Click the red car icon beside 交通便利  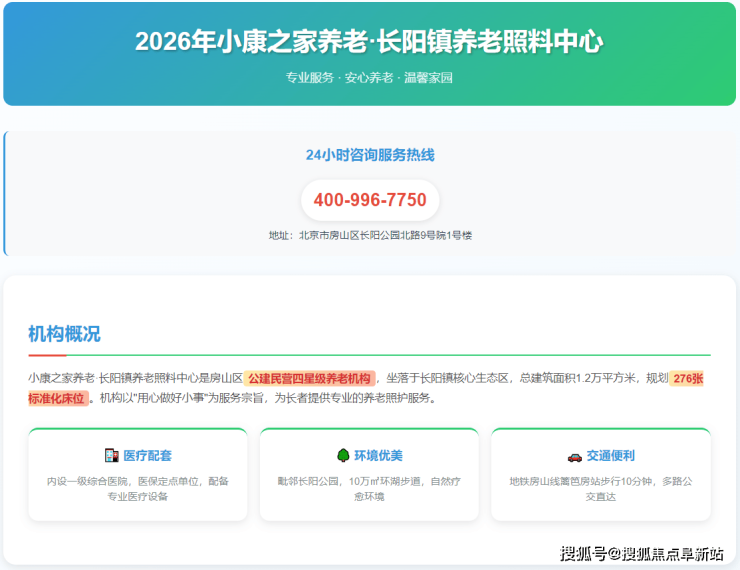point(574,456)
